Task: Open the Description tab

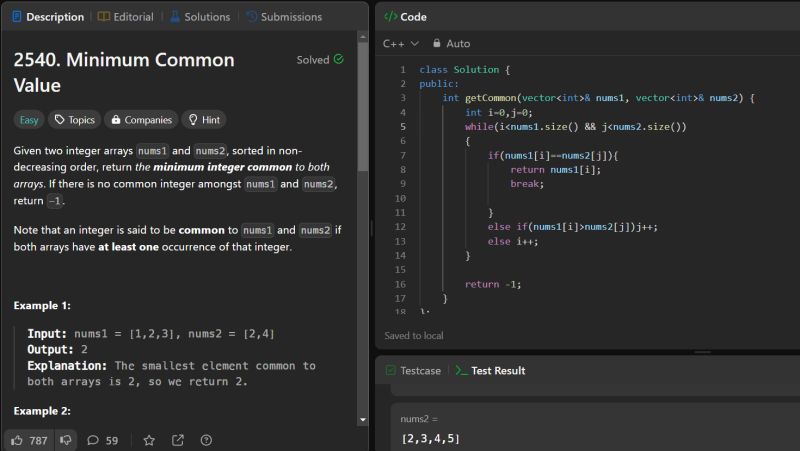Action: pyautogui.click(x=48, y=17)
